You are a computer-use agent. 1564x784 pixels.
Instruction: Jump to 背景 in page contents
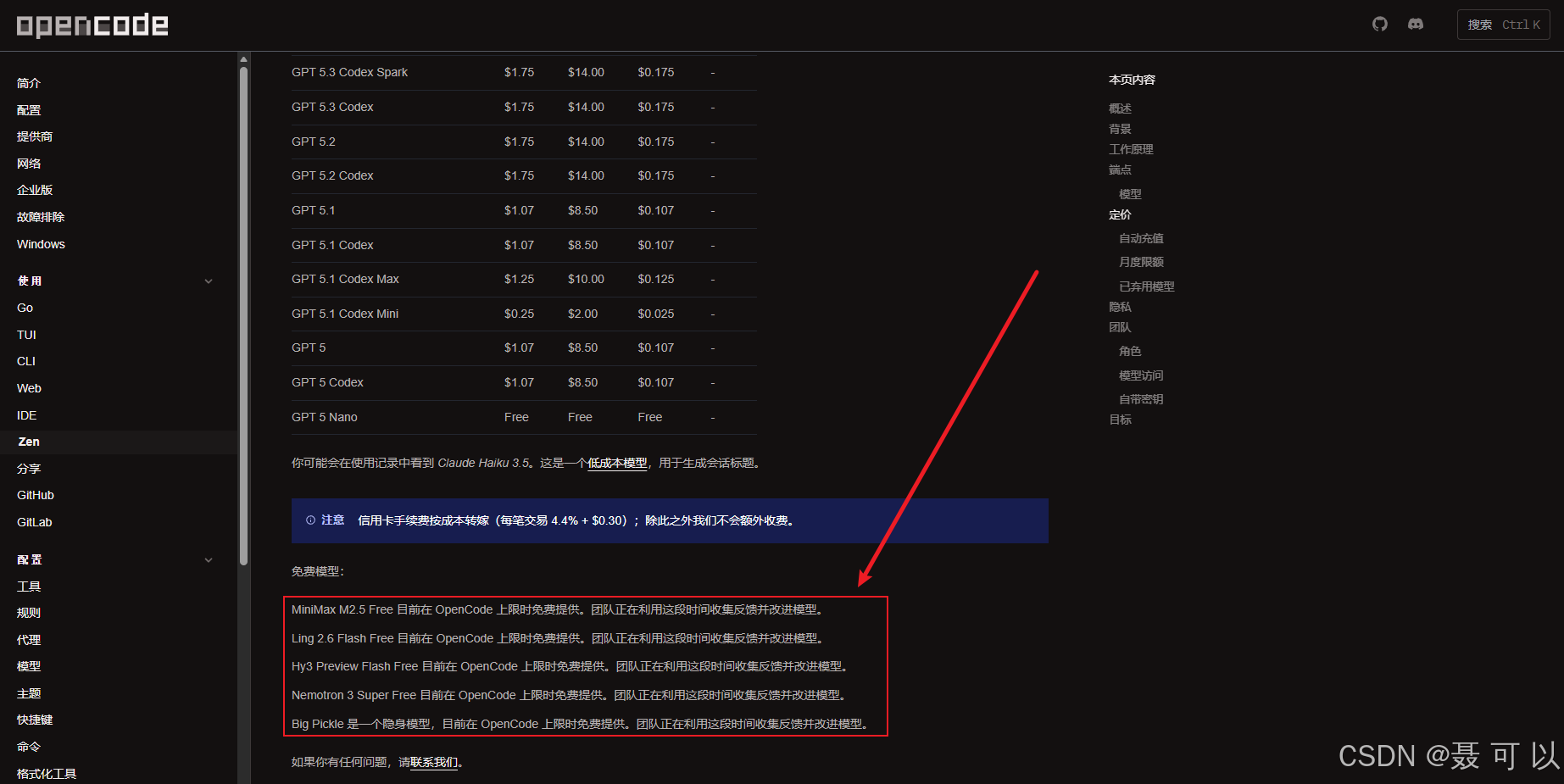pyautogui.click(x=1120, y=129)
